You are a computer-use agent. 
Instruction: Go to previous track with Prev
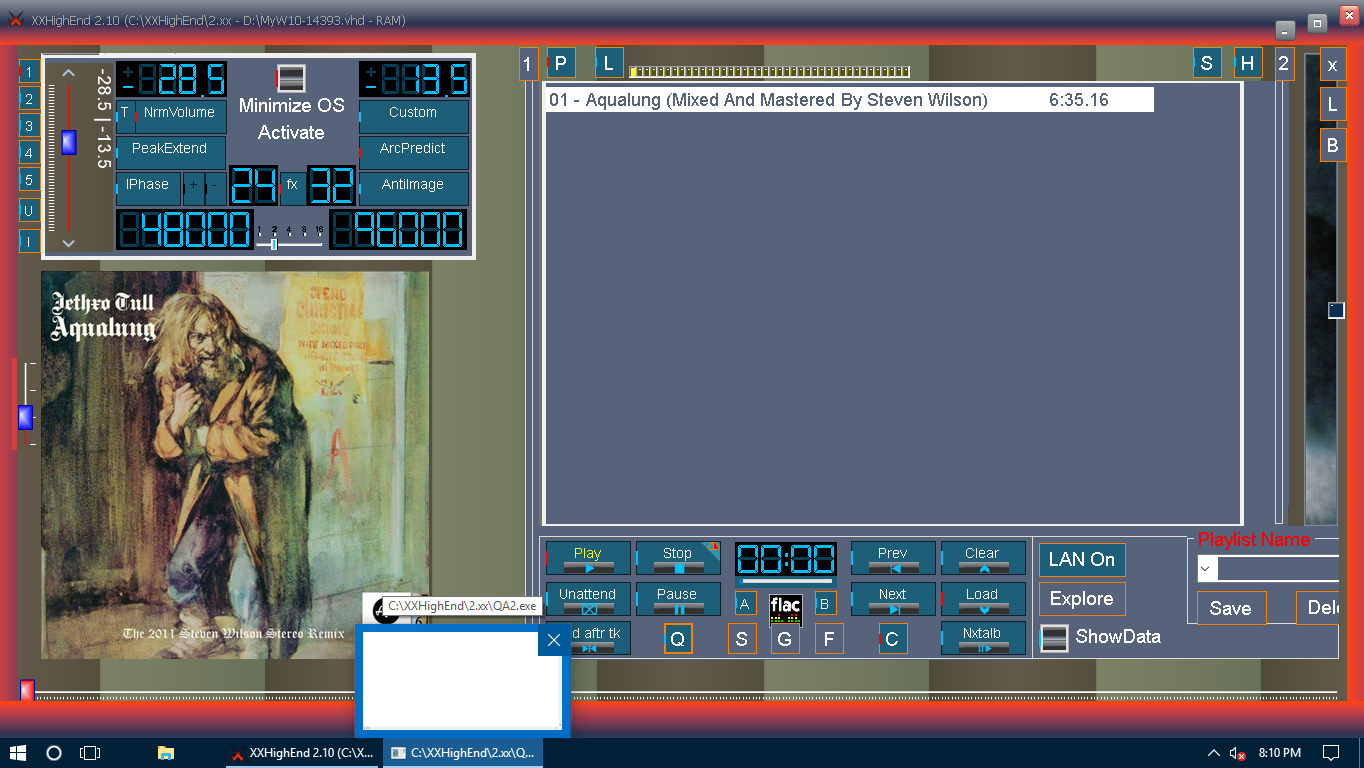pos(893,558)
